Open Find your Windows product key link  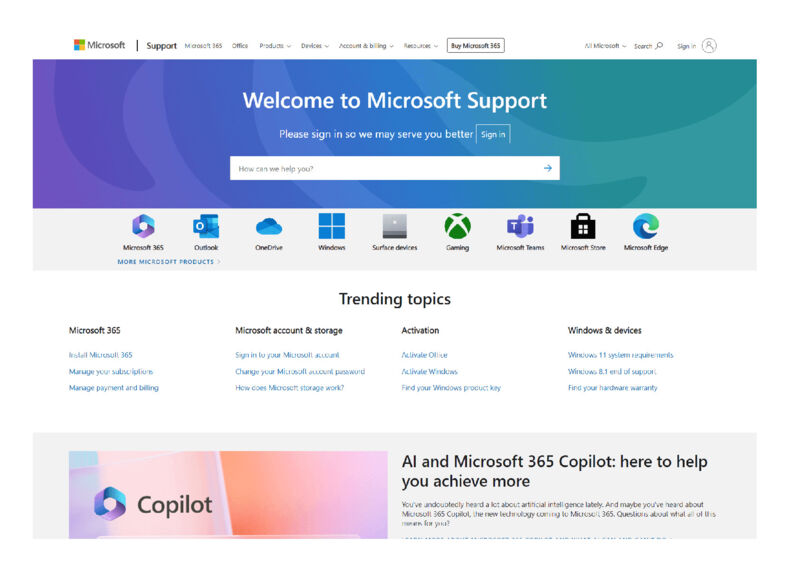coord(451,387)
